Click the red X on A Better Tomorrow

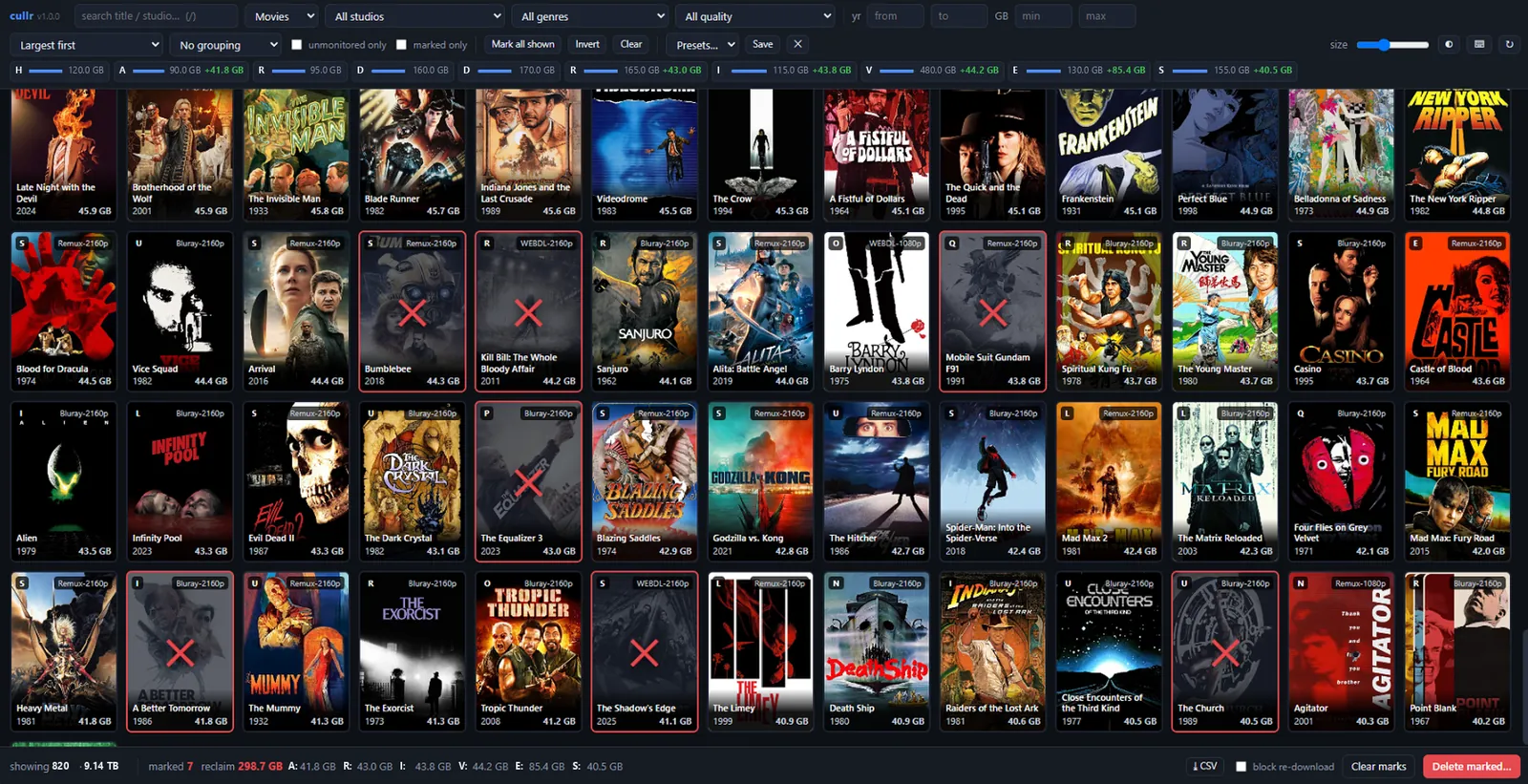click(x=180, y=652)
